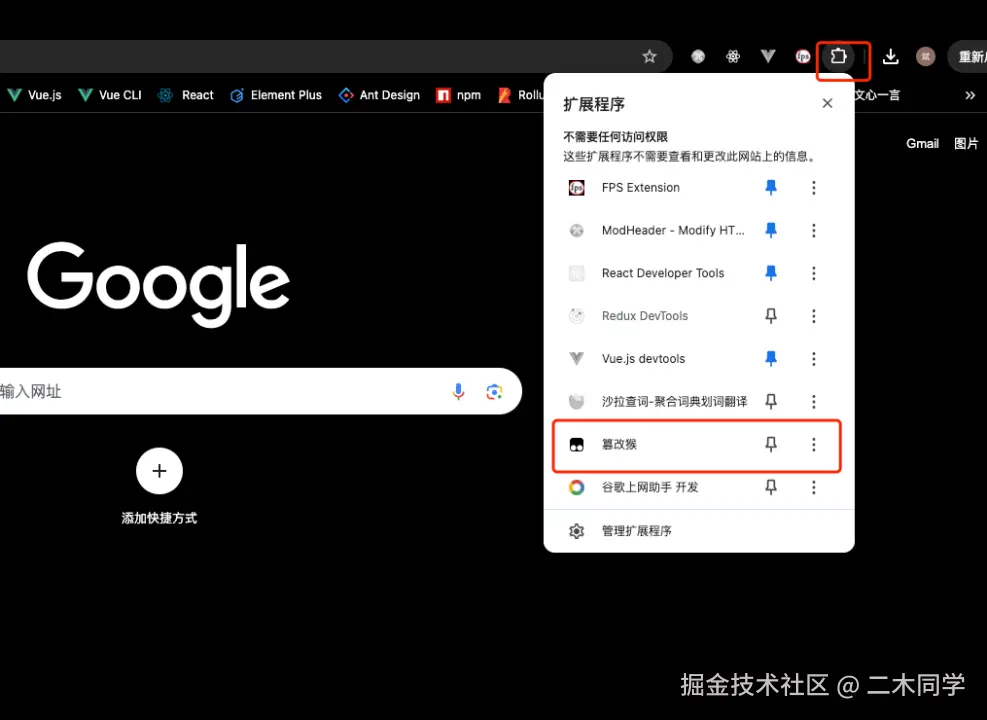Expand the bookmarks bar overflow chevron
The width and height of the screenshot is (987, 720).
click(970, 95)
